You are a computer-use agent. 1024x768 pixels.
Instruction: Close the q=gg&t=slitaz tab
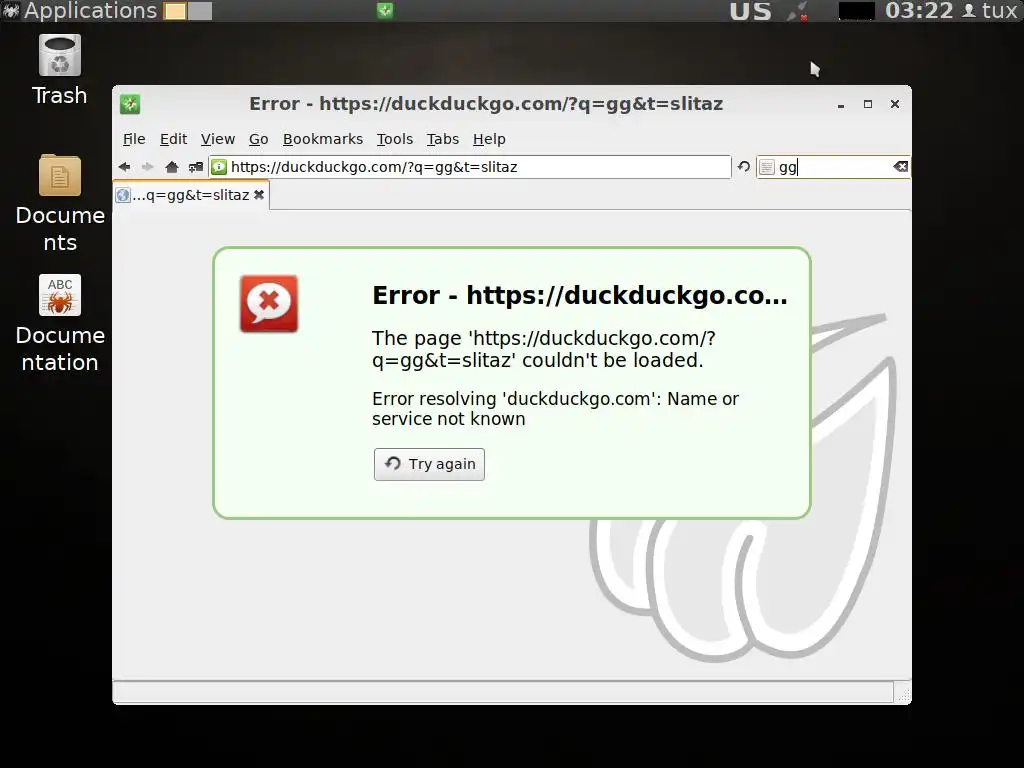(259, 195)
